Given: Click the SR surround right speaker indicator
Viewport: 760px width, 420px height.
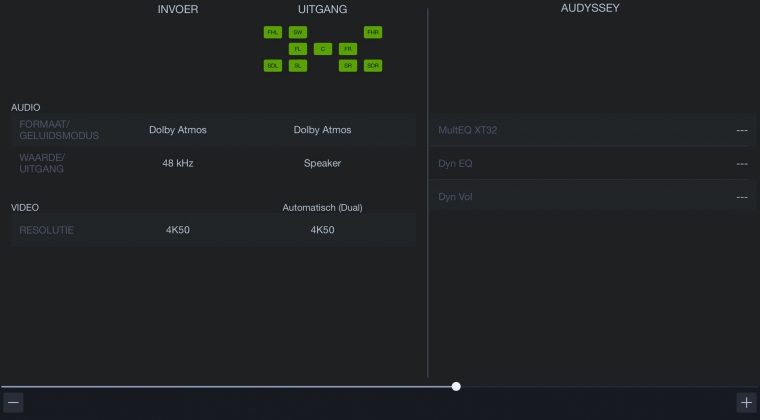Looking at the screenshot, I should click(x=347, y=65).
